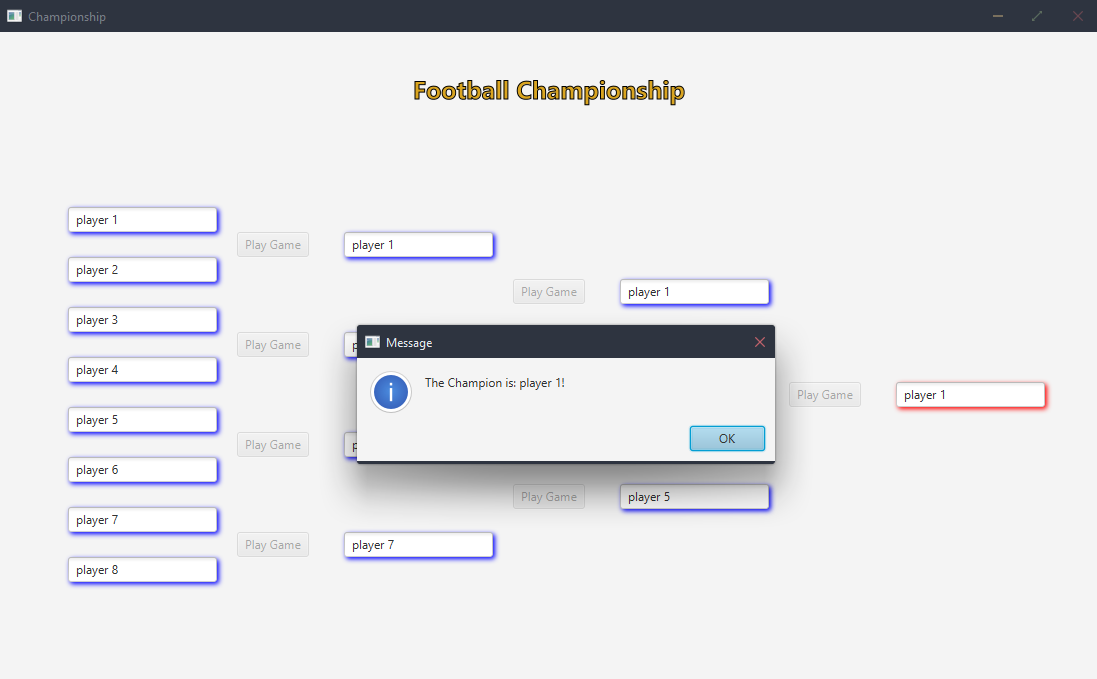This screenshot has width=1097, height=679.
Task: Select the player 2 input field
Action: pos(143,270)
